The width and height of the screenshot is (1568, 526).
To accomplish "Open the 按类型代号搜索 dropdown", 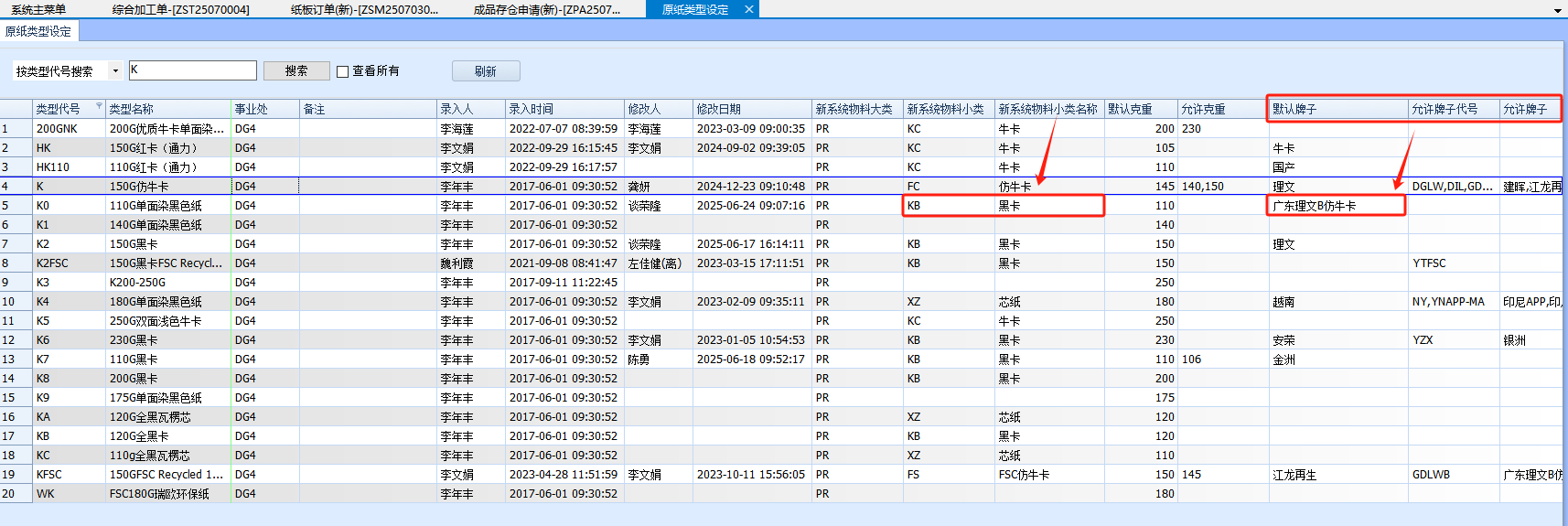I will [x=115, y=70].
